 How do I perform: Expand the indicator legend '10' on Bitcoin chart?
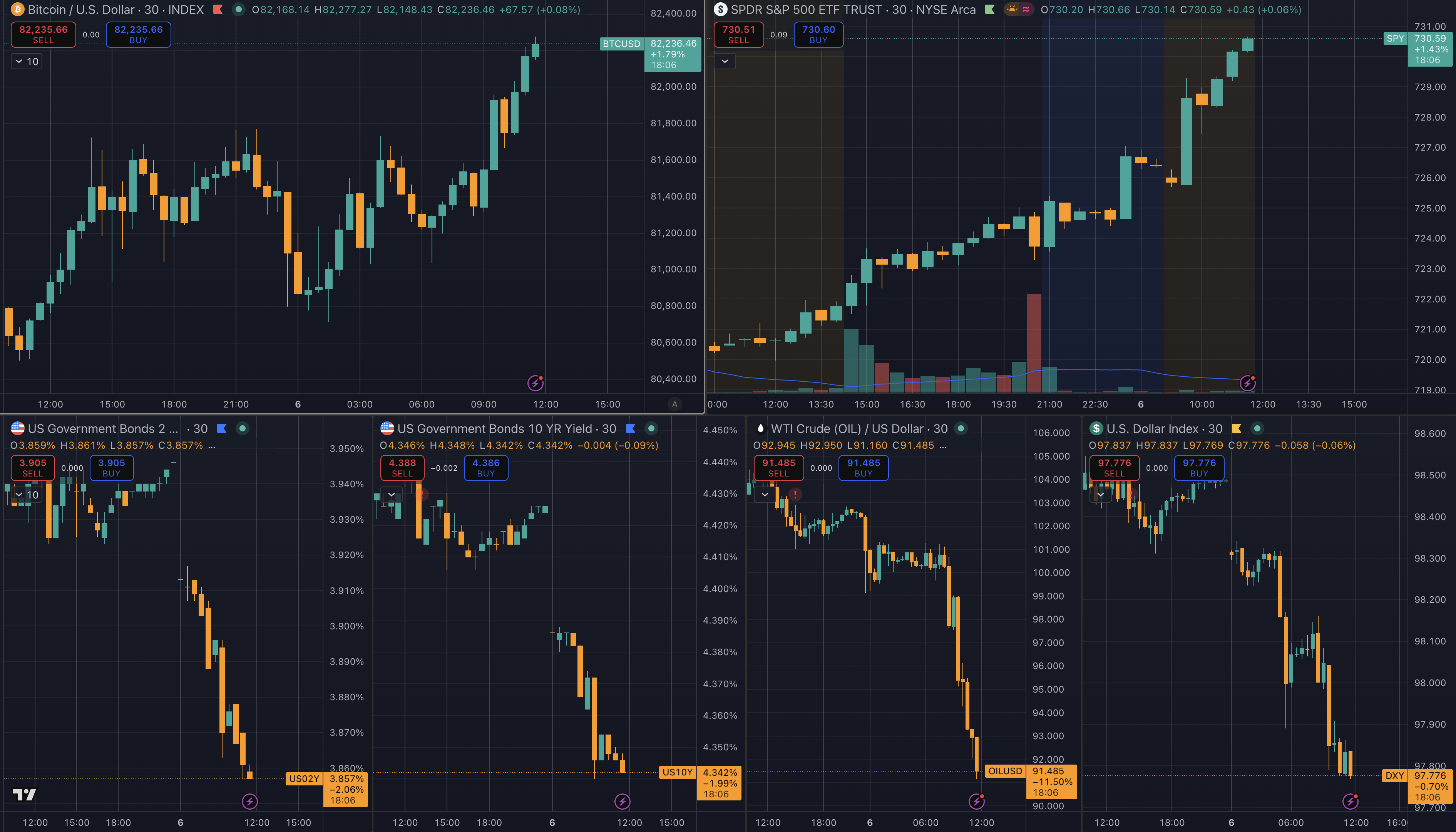point(27,61)
